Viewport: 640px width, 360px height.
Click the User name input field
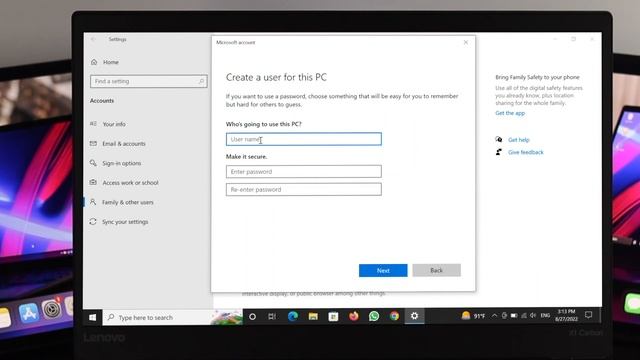[304, 139]
